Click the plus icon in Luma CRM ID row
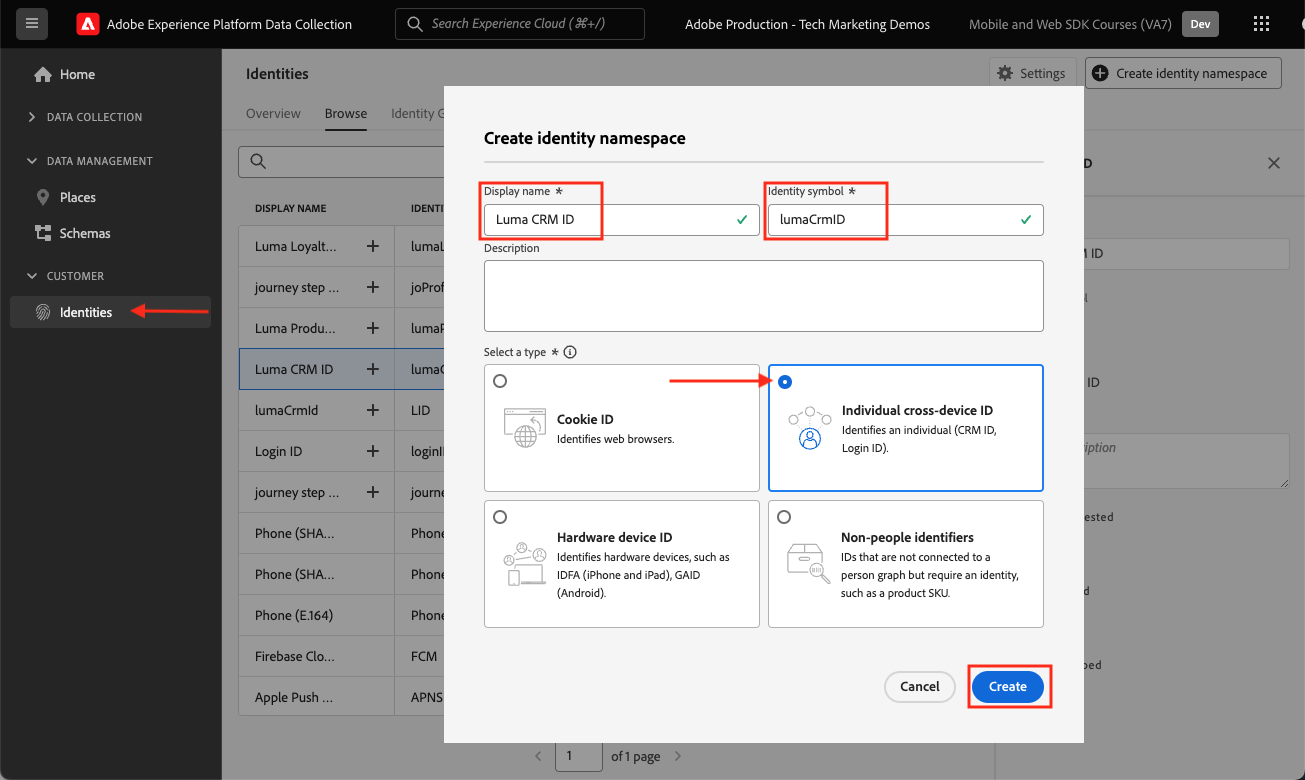This screenshot has height=780, width=1305. pyautogui.click(x=372, y=369)
